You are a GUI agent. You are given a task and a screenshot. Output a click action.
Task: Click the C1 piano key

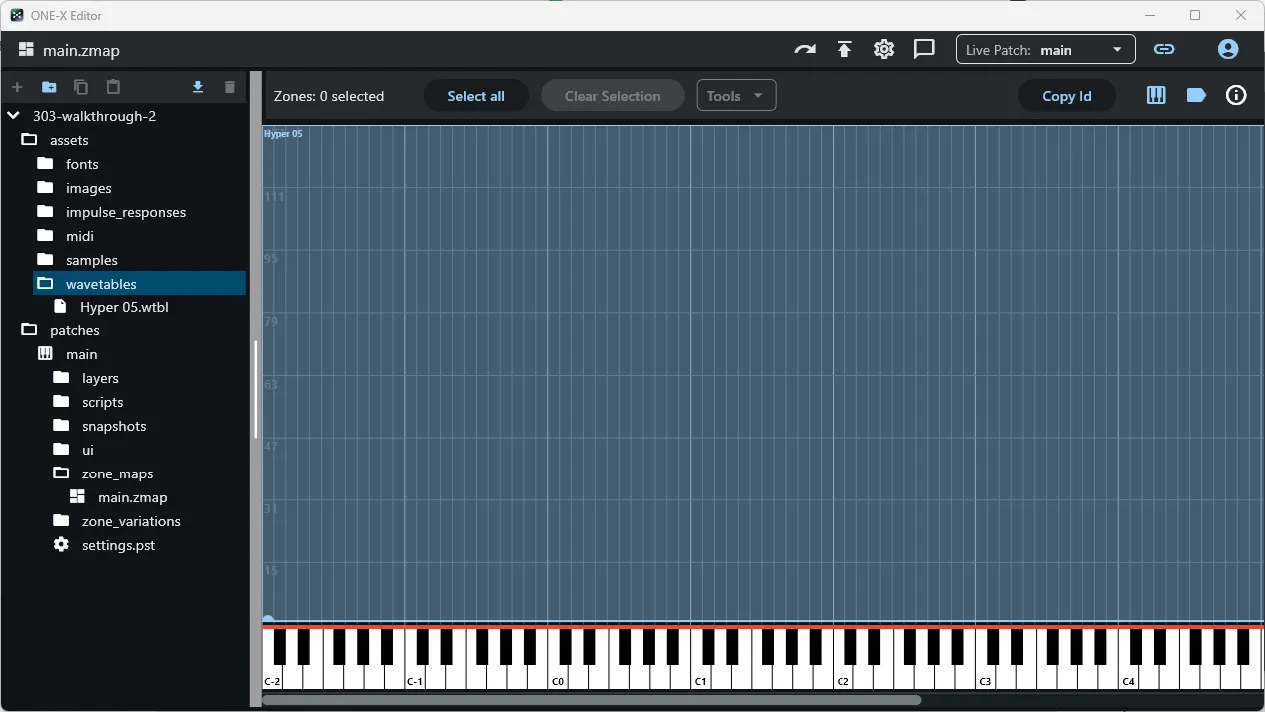click(700, 678)
